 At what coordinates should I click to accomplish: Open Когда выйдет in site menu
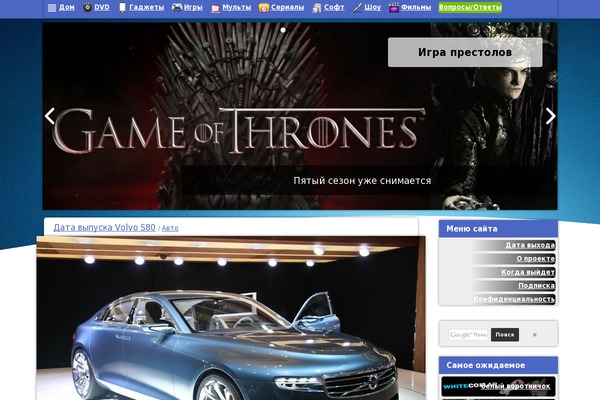[528, 272]
